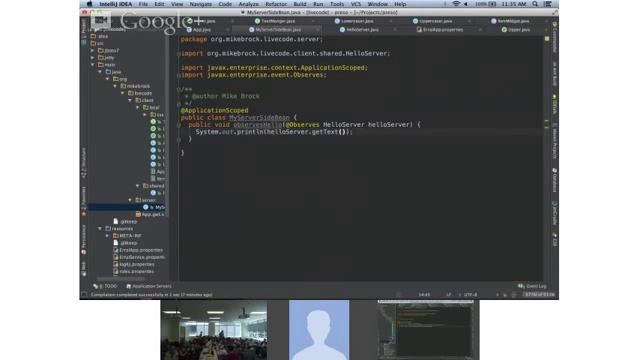The width and height of the screenshot is (640, 360).
Task: Open the Commander tool window
Action: (x=555, y=37)
